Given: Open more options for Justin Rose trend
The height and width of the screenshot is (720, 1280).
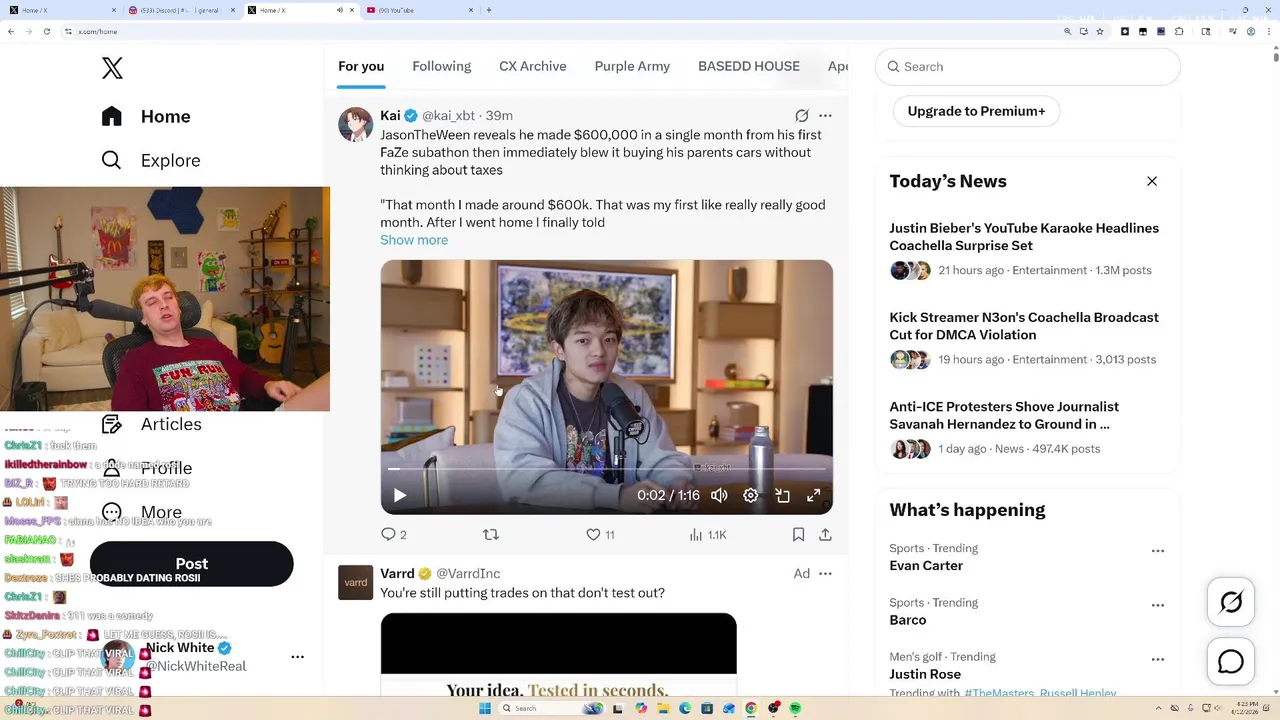Looking at the screenshot, I should tap(1158, 659).
